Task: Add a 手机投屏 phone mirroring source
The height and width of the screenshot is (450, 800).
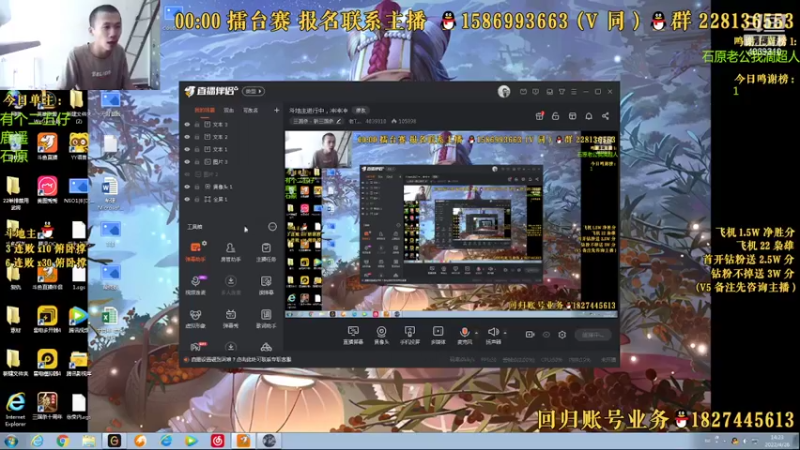Action: [410, 335]
